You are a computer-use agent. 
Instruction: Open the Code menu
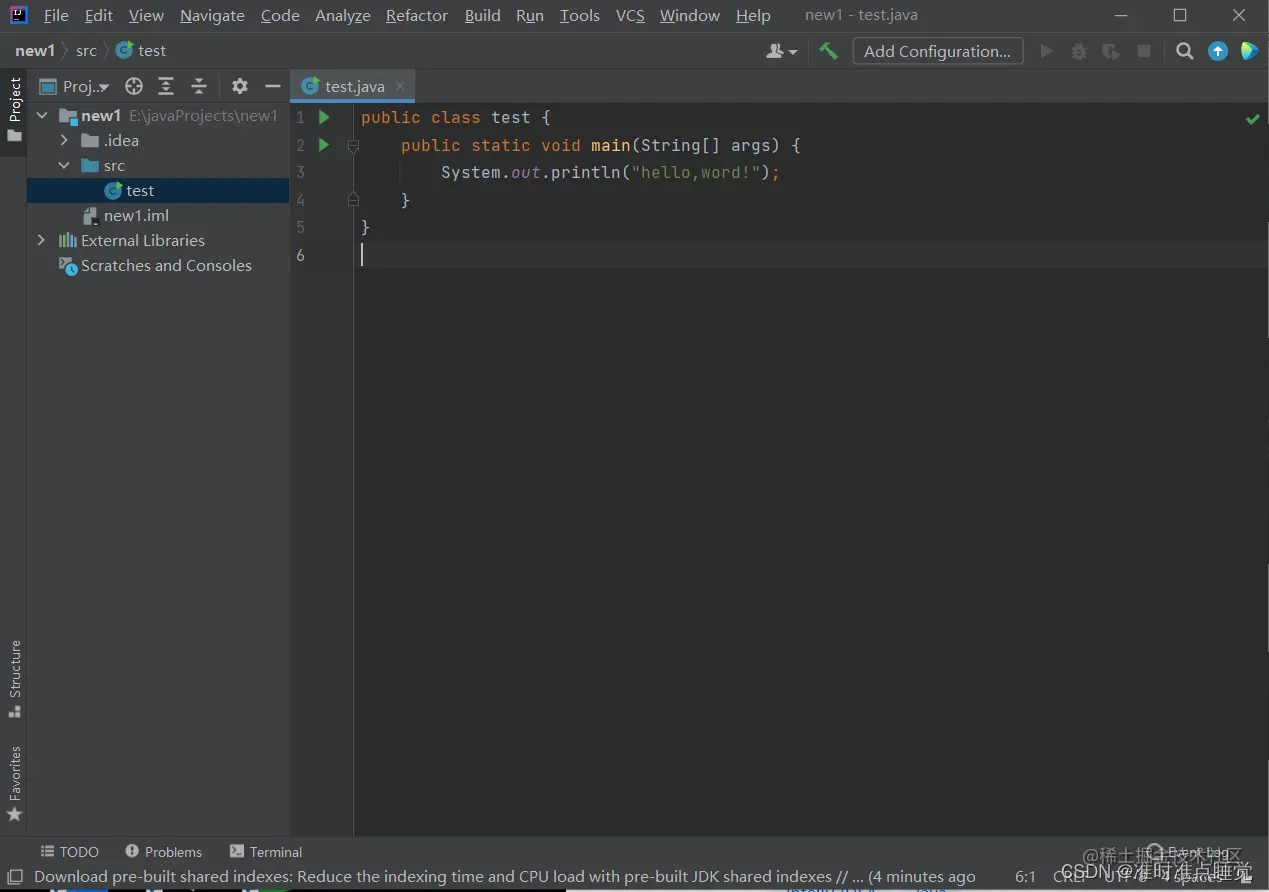[x=280, y=16]
